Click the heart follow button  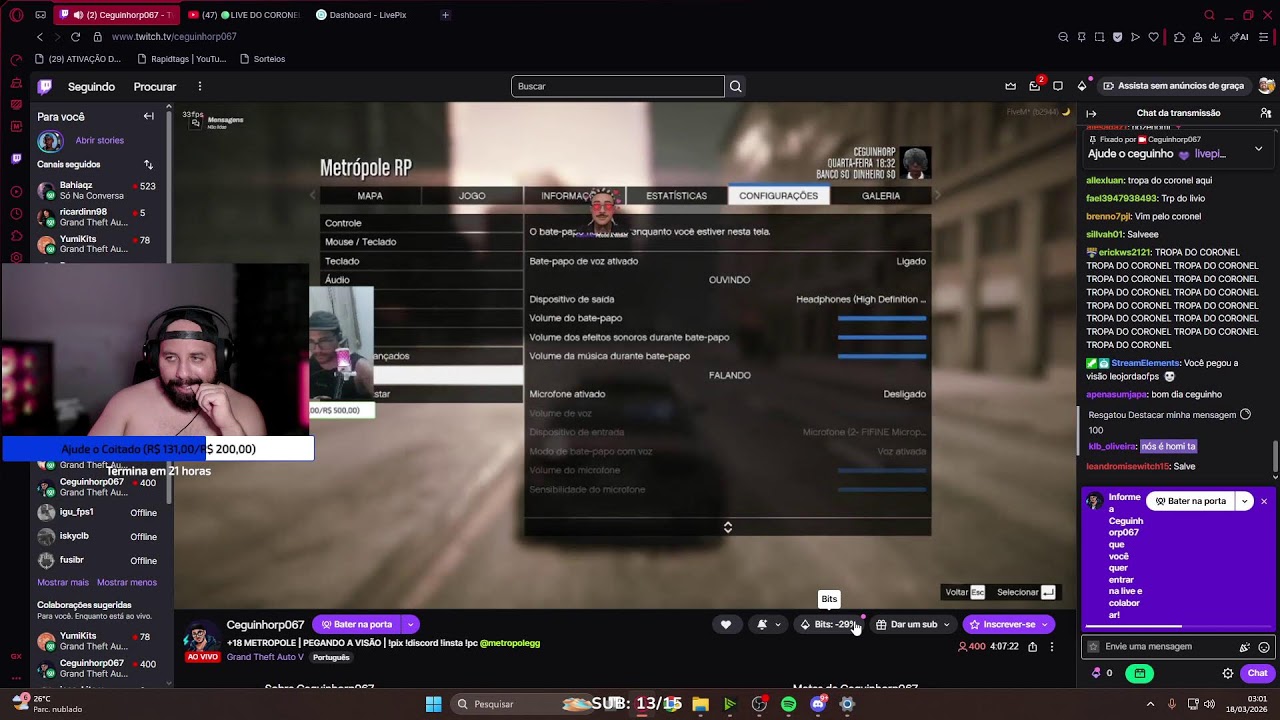[726, 624]
